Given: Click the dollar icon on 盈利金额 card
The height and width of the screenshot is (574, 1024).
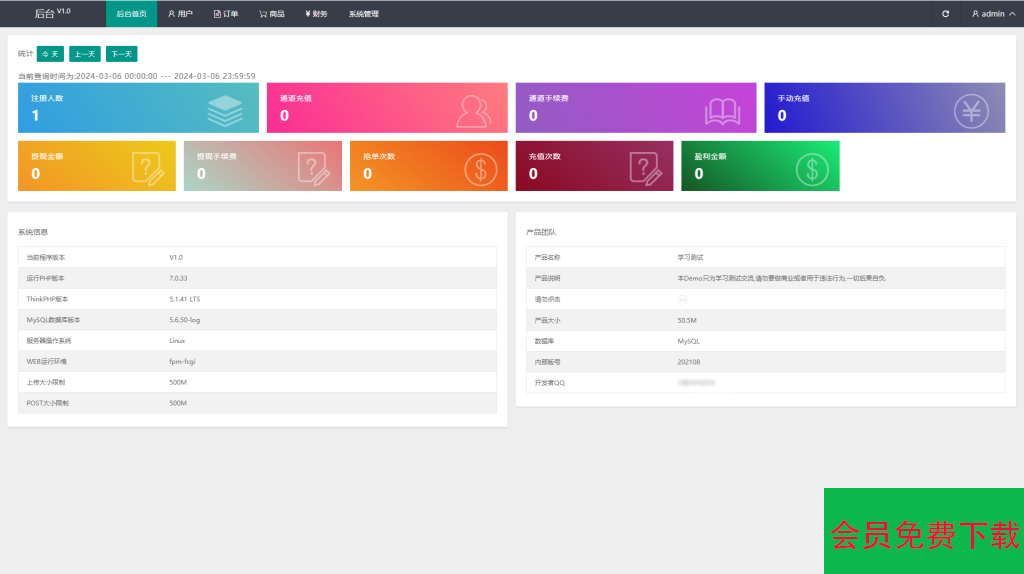Looking at the screenshot, I should pyautogui.click(x=812, y=168).
